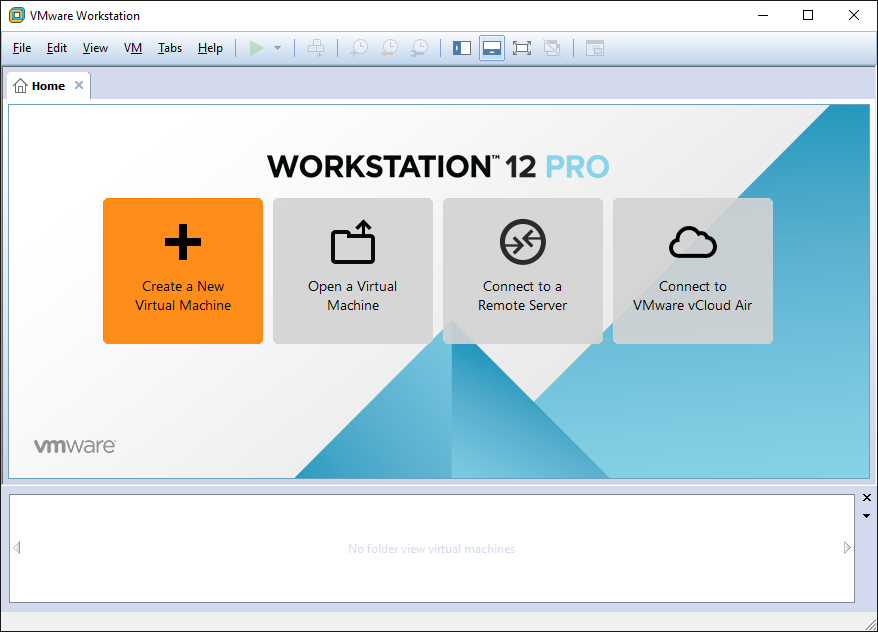
Task: Enter full screen mode icon
Action: 522,48
